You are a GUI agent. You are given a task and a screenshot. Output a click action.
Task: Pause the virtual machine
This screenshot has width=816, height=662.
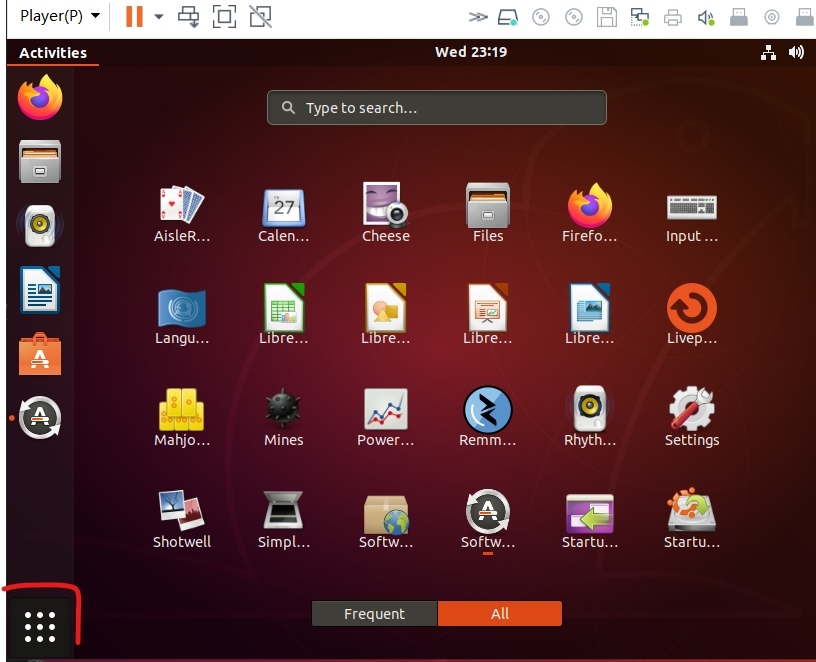(134, 16)
